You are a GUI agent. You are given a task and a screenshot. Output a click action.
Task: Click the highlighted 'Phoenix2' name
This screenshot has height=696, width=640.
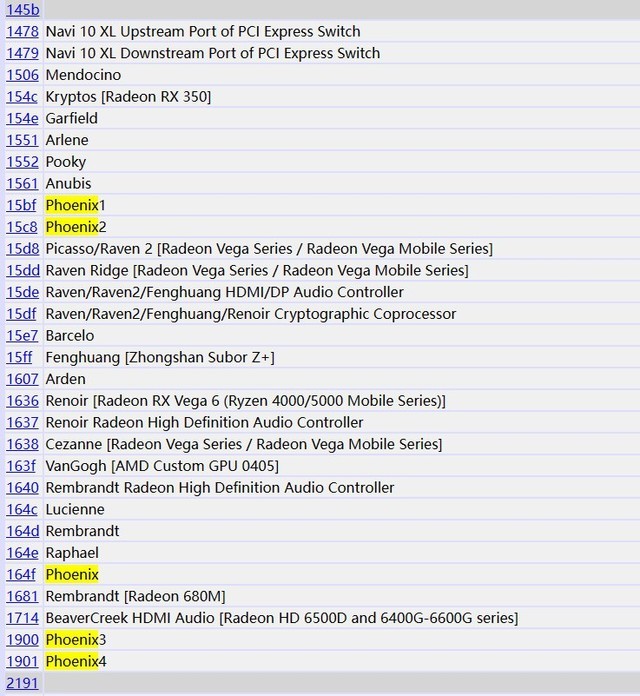point(76,227)
